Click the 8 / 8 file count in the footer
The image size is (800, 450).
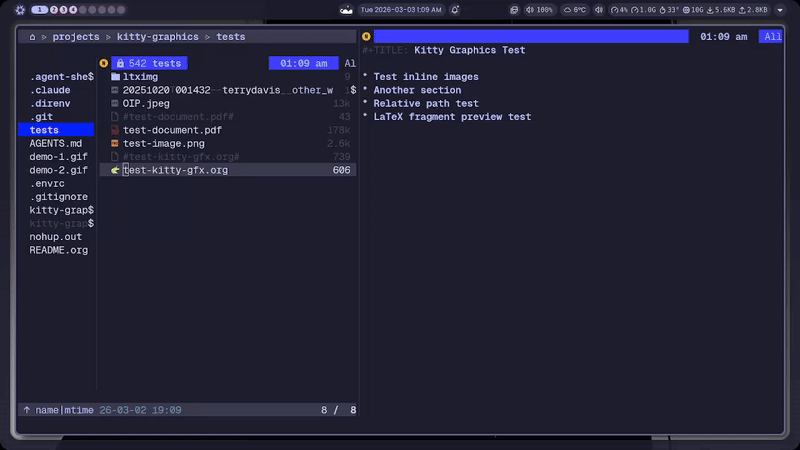click(x=338, y=410)
